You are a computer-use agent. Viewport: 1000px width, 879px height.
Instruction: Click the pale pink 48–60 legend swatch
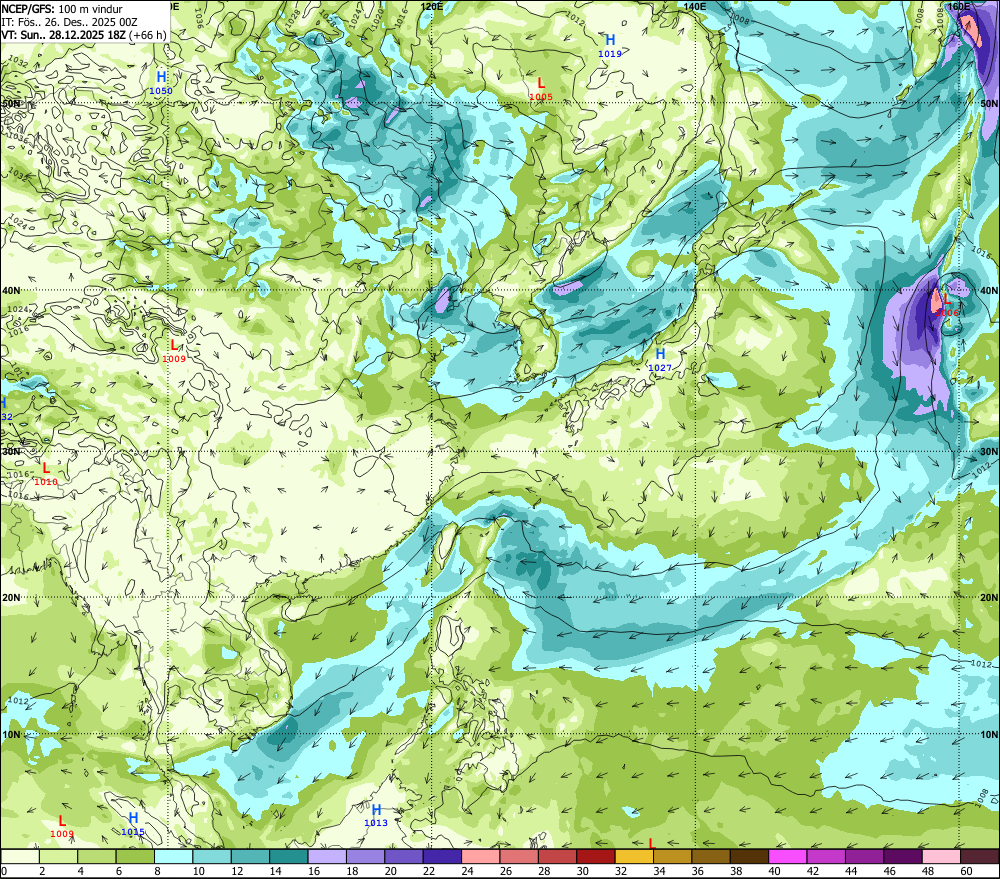[x=941, y=856]
